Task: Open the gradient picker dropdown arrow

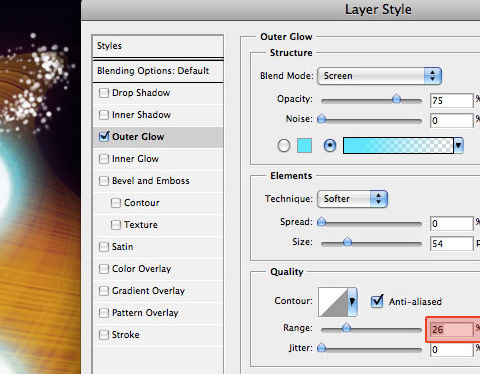Action: 459,146
